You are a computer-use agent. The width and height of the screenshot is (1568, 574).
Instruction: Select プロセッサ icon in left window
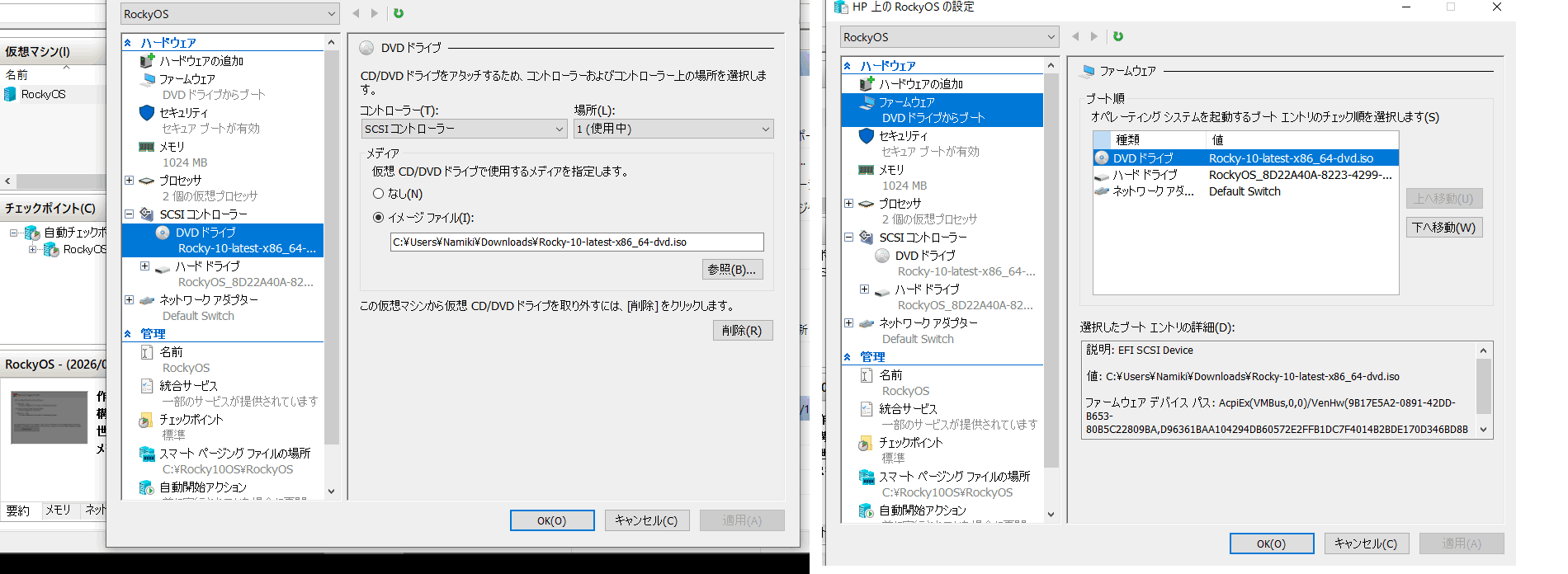(x=147, y=181)
